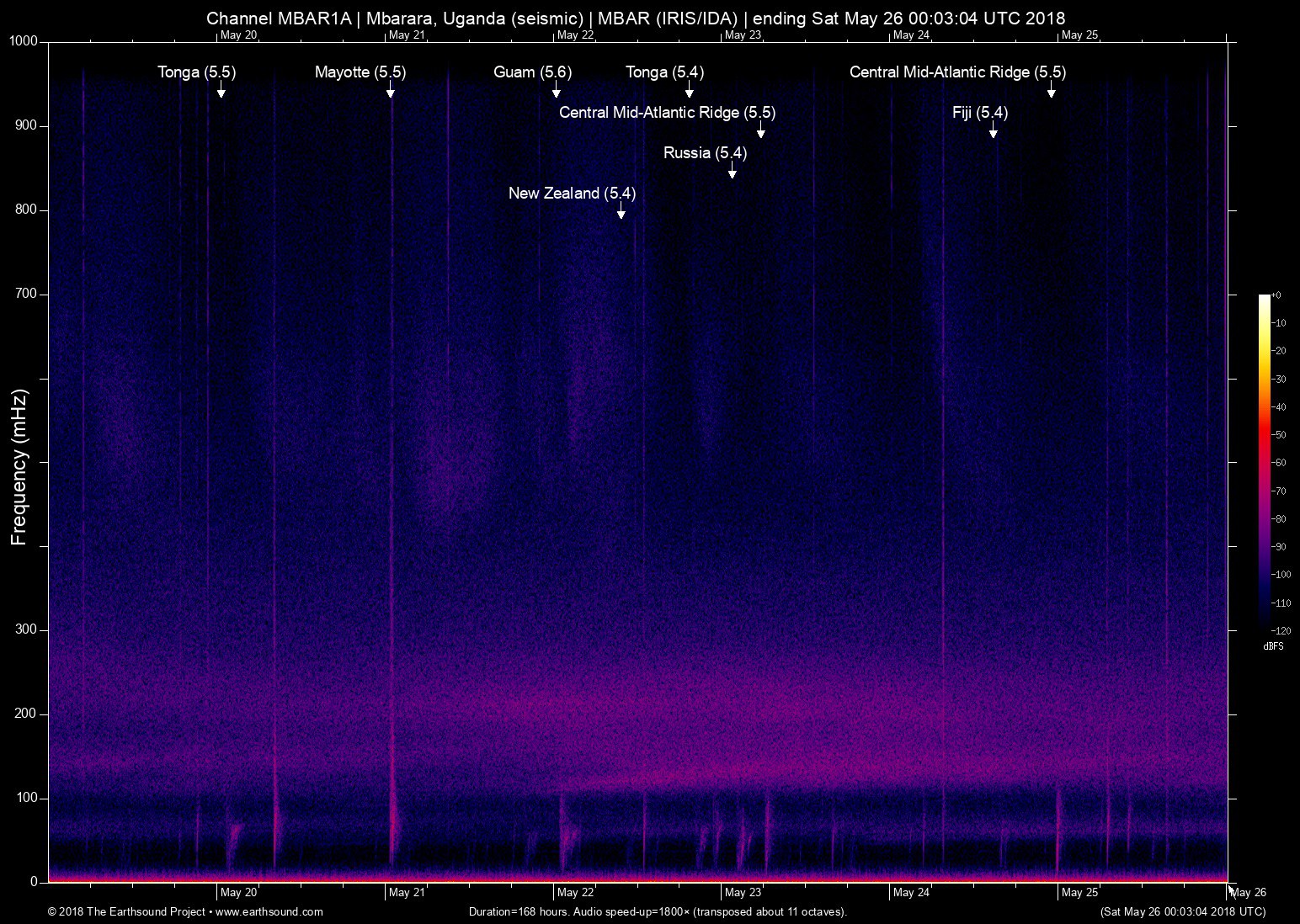
Task: Click the arrow marker below New Zealand (5.4)
Action: pos(621,212)
